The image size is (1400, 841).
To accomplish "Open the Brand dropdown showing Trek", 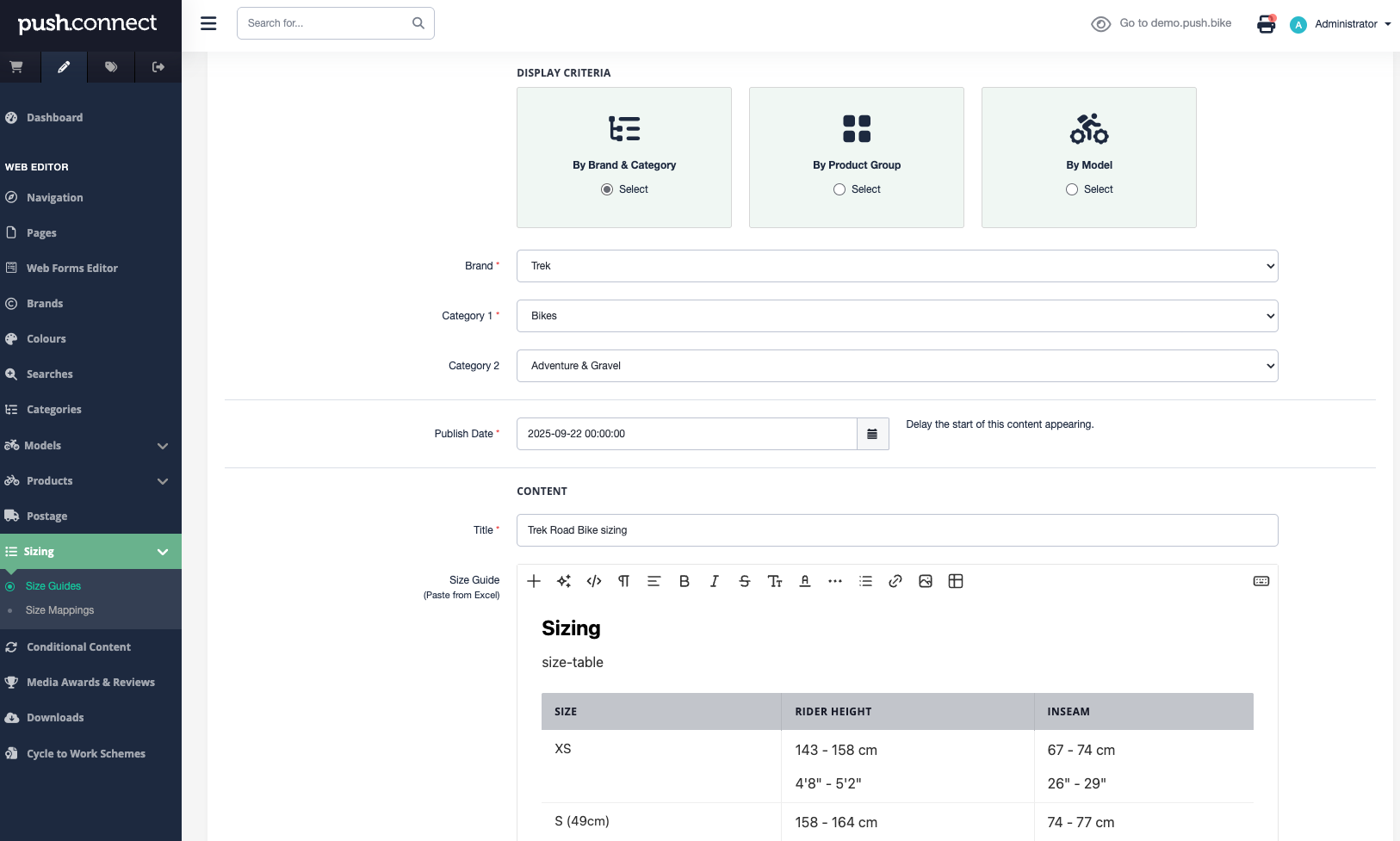I will [x=896, y=266].
